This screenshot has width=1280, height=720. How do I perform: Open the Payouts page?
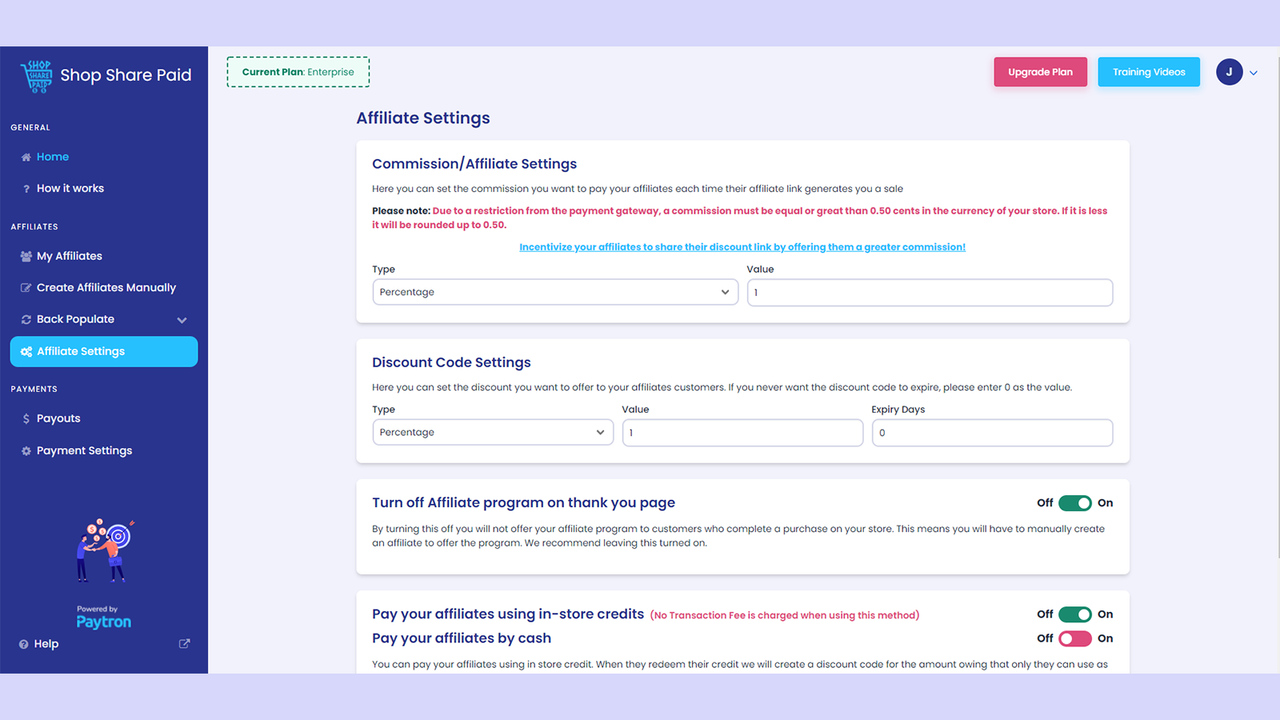point(58,419)
